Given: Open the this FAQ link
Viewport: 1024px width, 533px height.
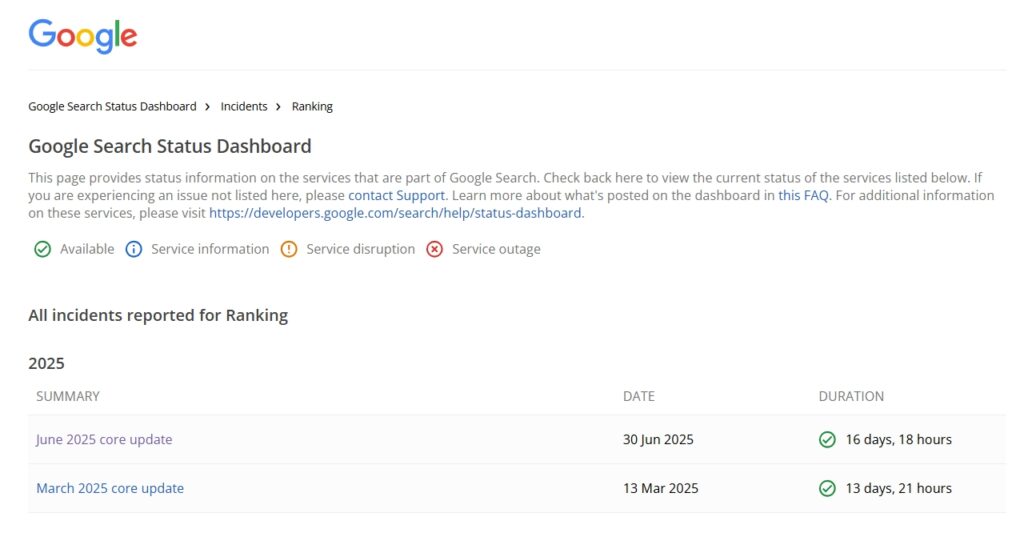Looking at the screenshot, I should (x=803, y=195).
